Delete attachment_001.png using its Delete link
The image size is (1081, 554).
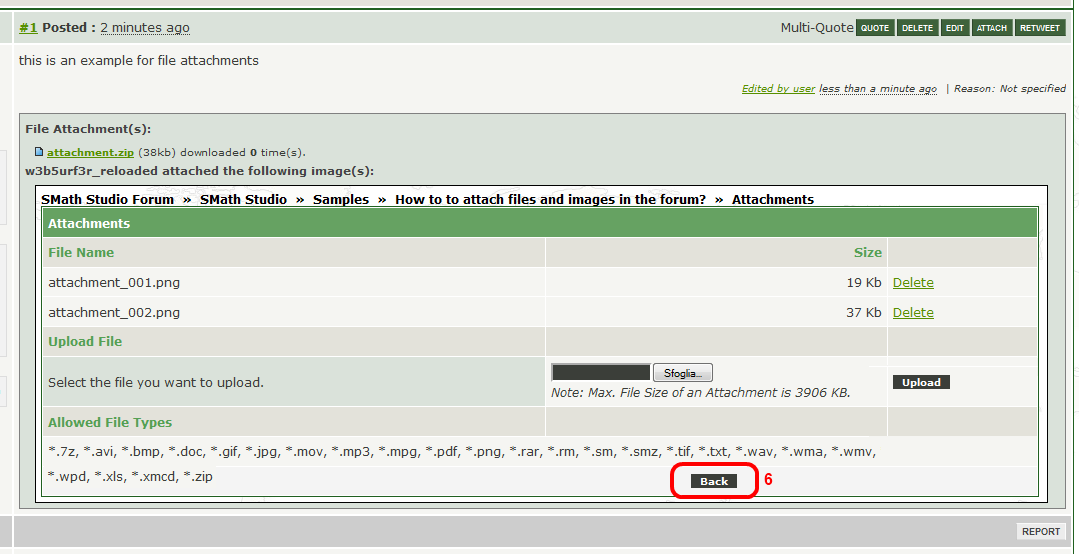coord(913,283)
